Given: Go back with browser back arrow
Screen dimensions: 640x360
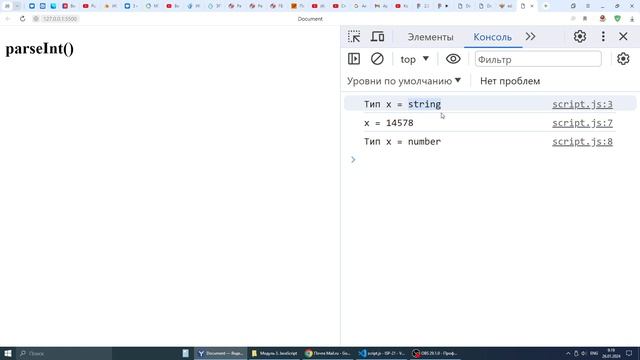Looking at the screenshot, I should (x=8, y=19).
